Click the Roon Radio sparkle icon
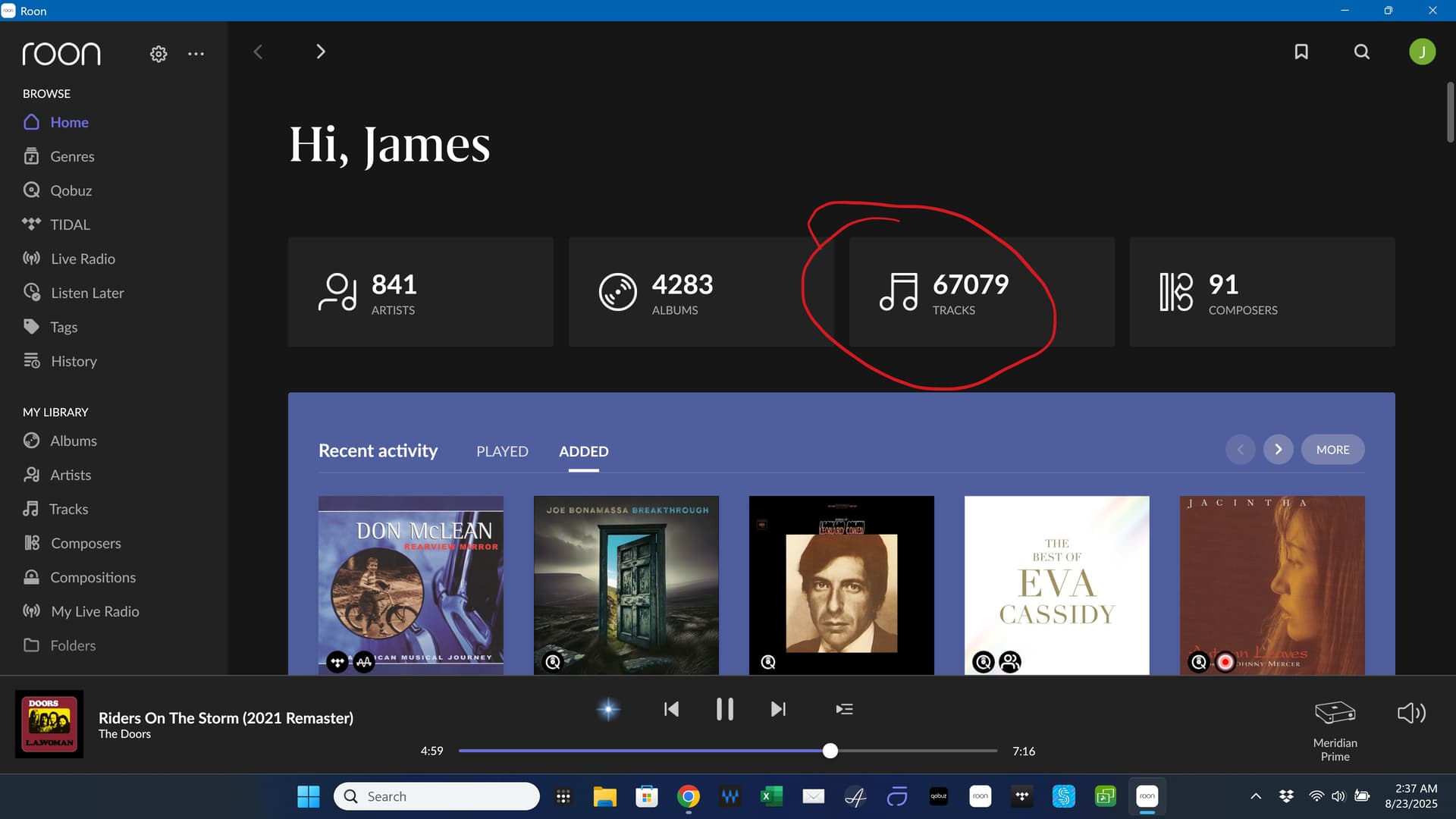The height and width of the screenshot is (819, 1456). [608, 709]
